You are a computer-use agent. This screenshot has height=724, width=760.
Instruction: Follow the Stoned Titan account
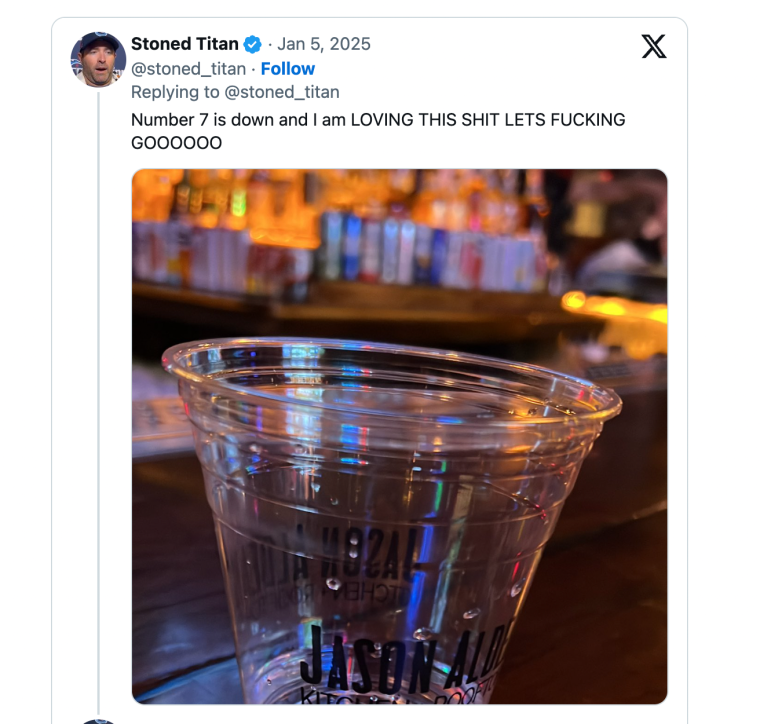point(288,69)
